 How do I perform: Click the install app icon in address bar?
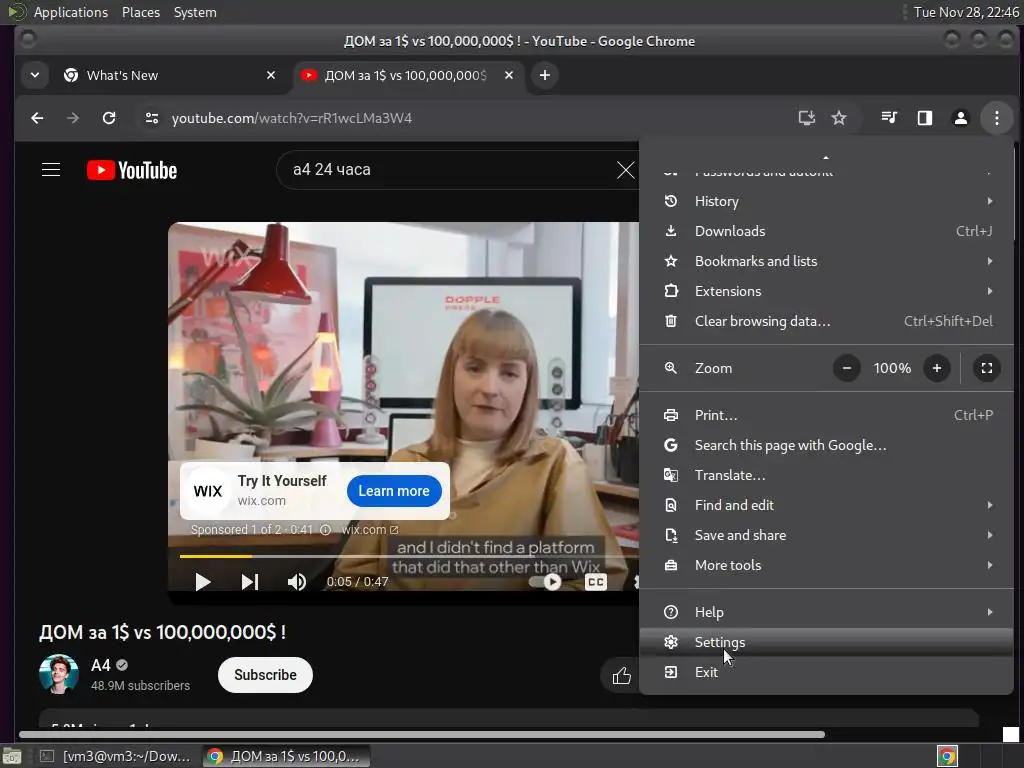[x=807, y=118]
